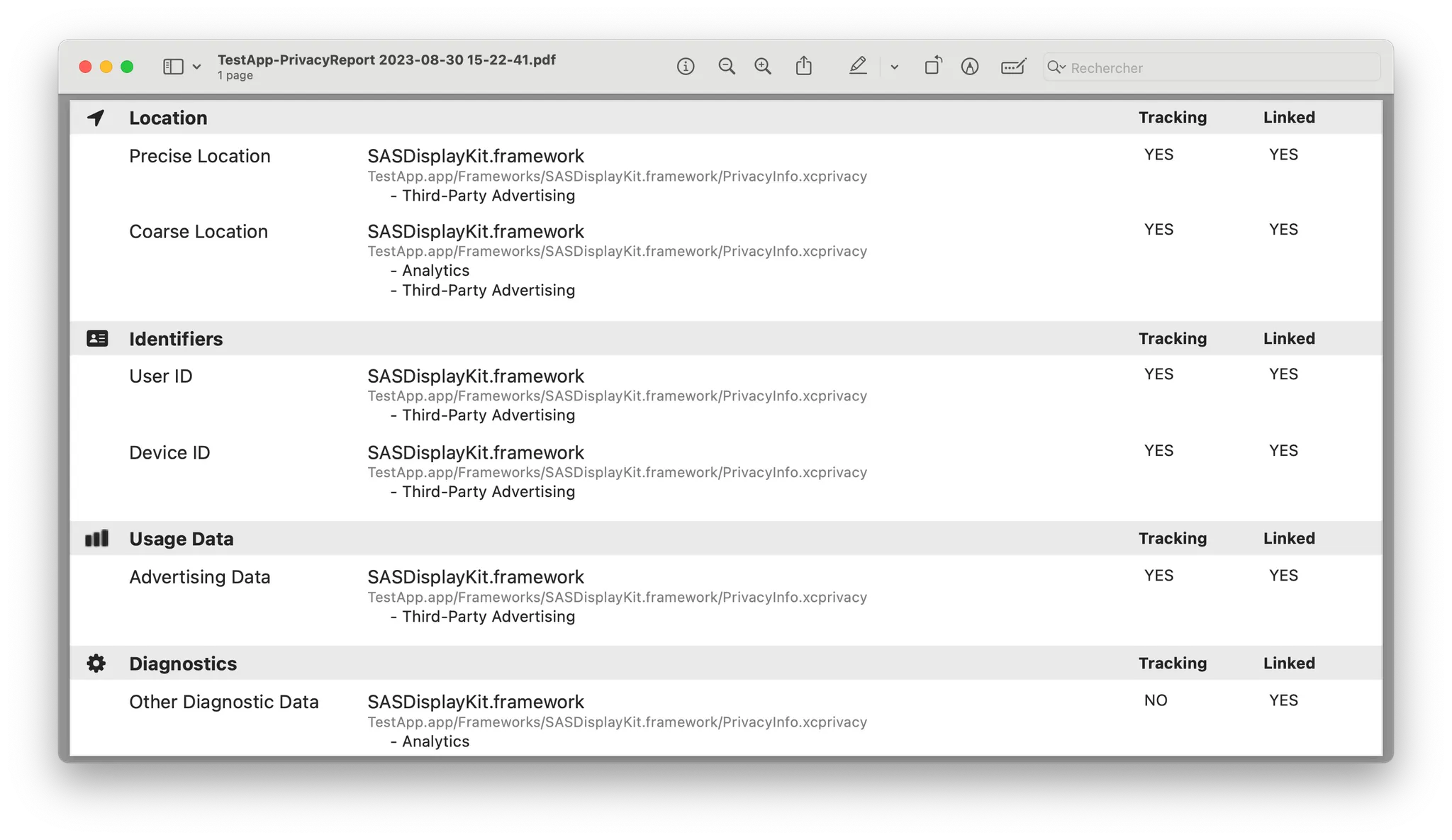Show the Markup toolbar
The width and height of the screenshot is (1452, 840).
(x=970, y=67)
